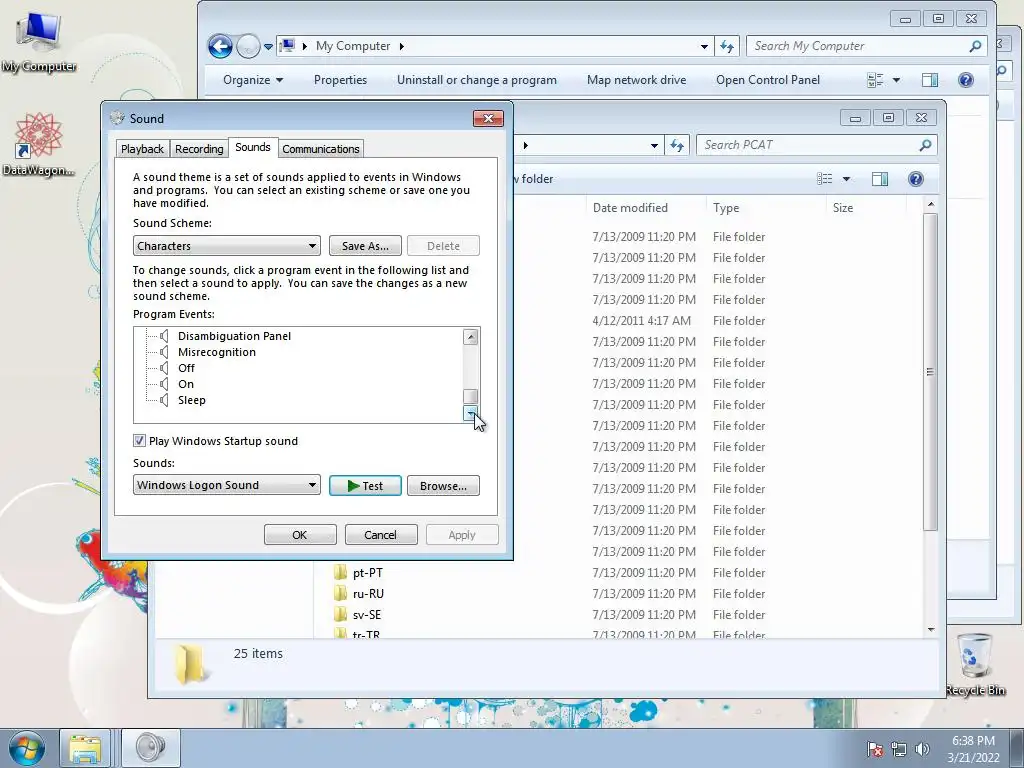Switch to the Recording tab

199,149
